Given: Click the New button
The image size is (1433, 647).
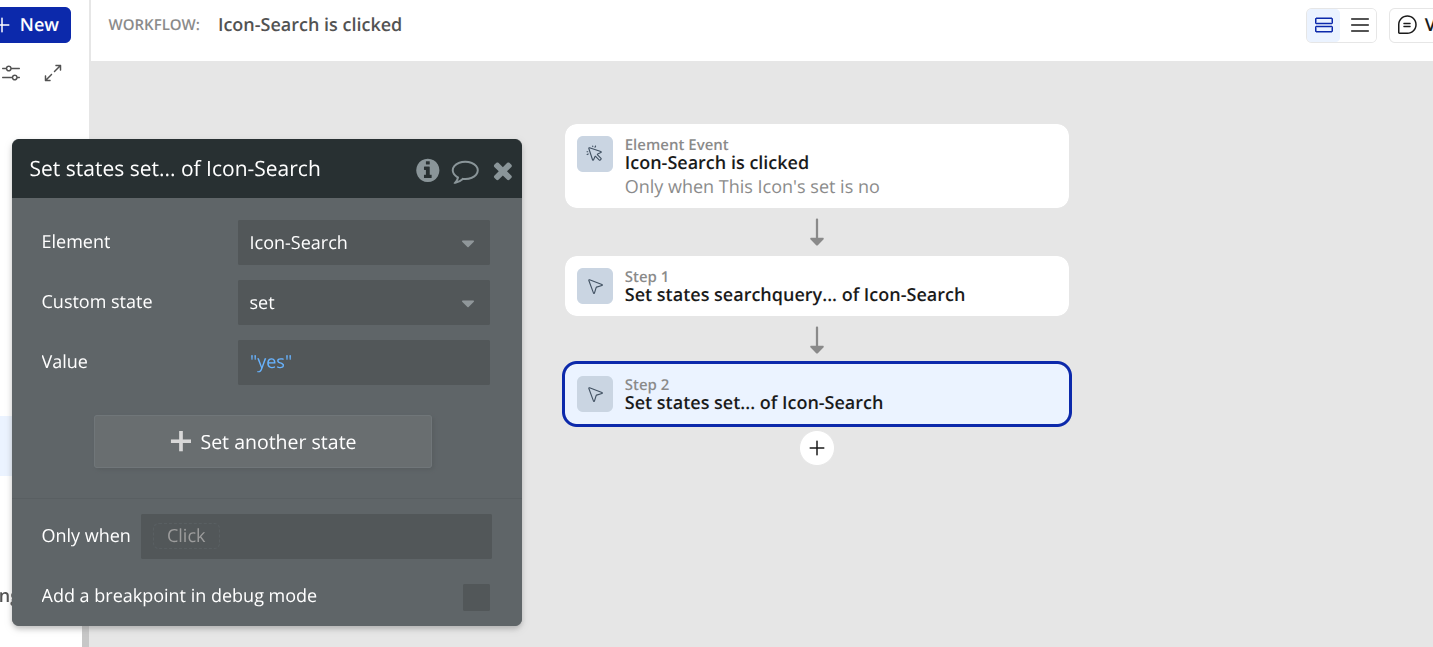Looking at the screenshot, I should (x=33, y=25).
